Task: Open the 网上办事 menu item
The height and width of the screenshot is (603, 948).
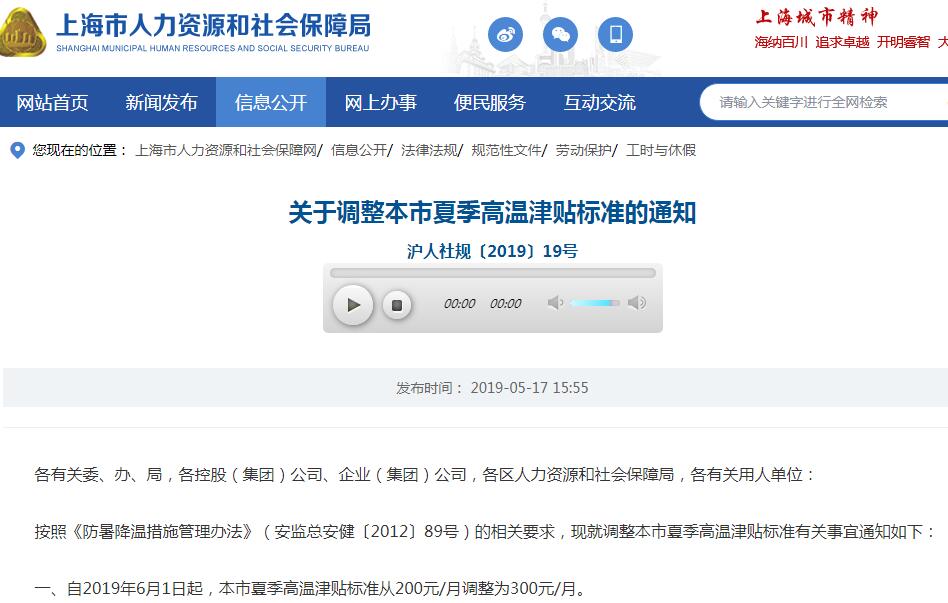Action: click(x=380, y=102)
